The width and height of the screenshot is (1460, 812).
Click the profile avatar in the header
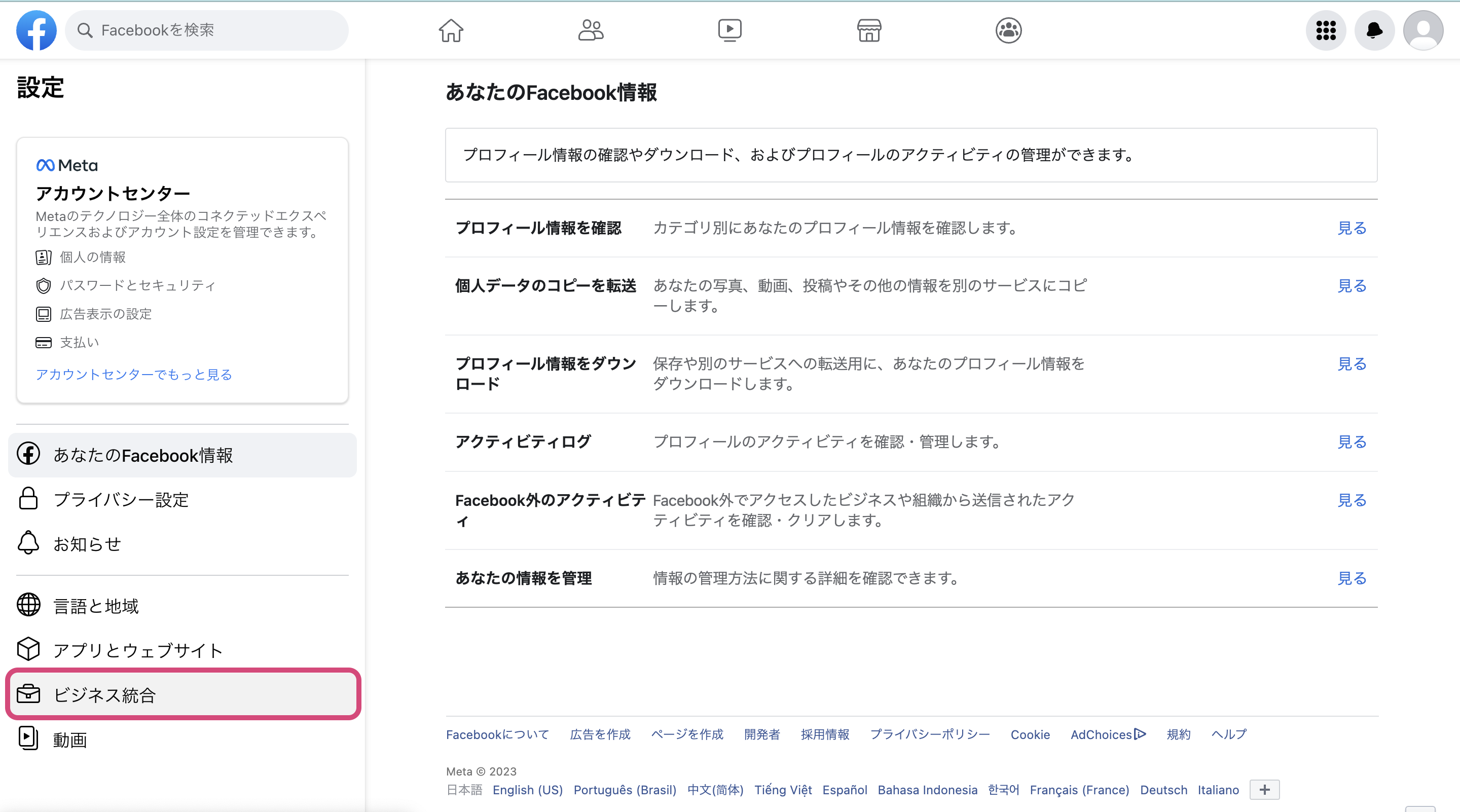point(1422,30)
